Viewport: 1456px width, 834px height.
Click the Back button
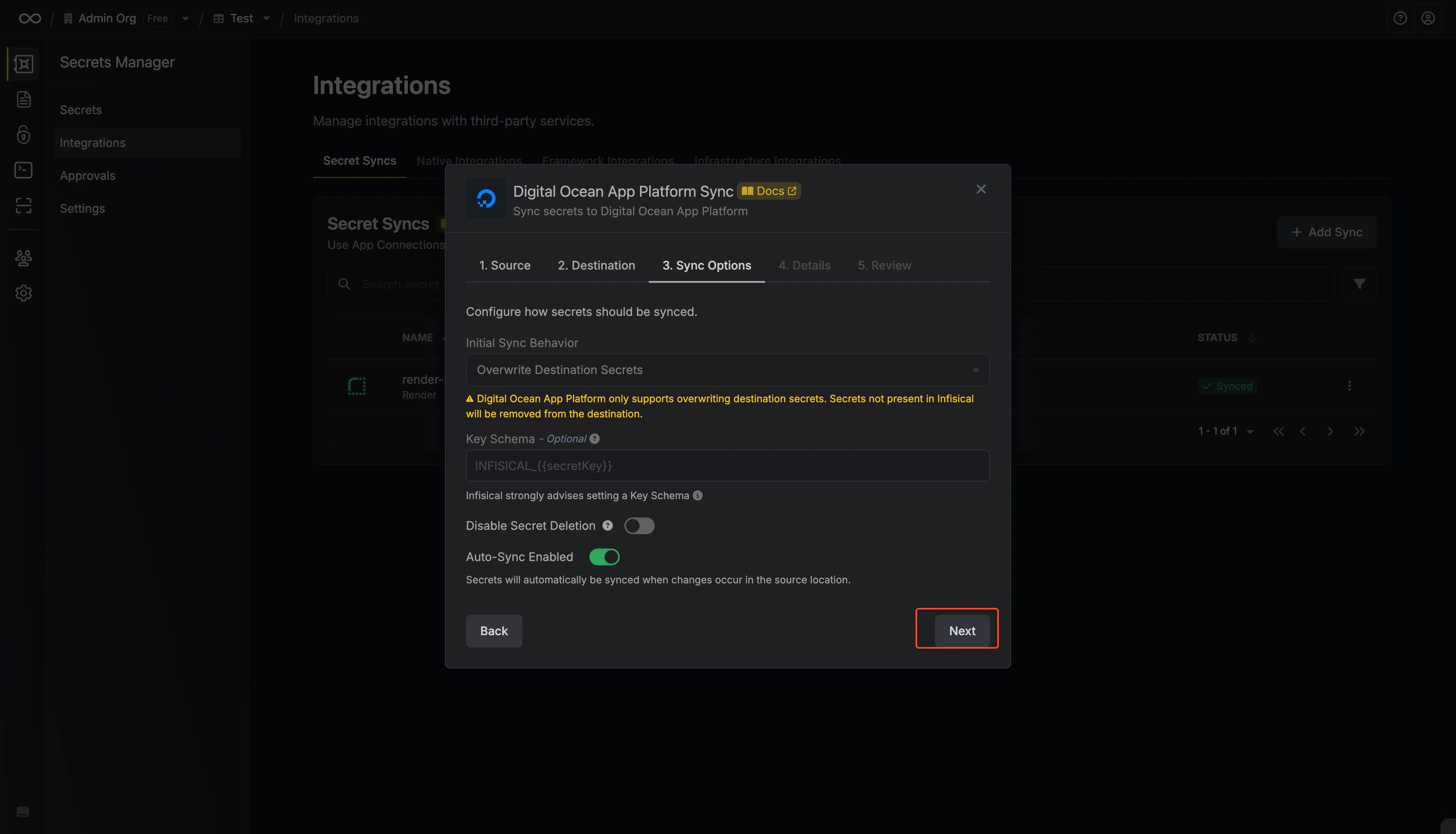point(494,631)
